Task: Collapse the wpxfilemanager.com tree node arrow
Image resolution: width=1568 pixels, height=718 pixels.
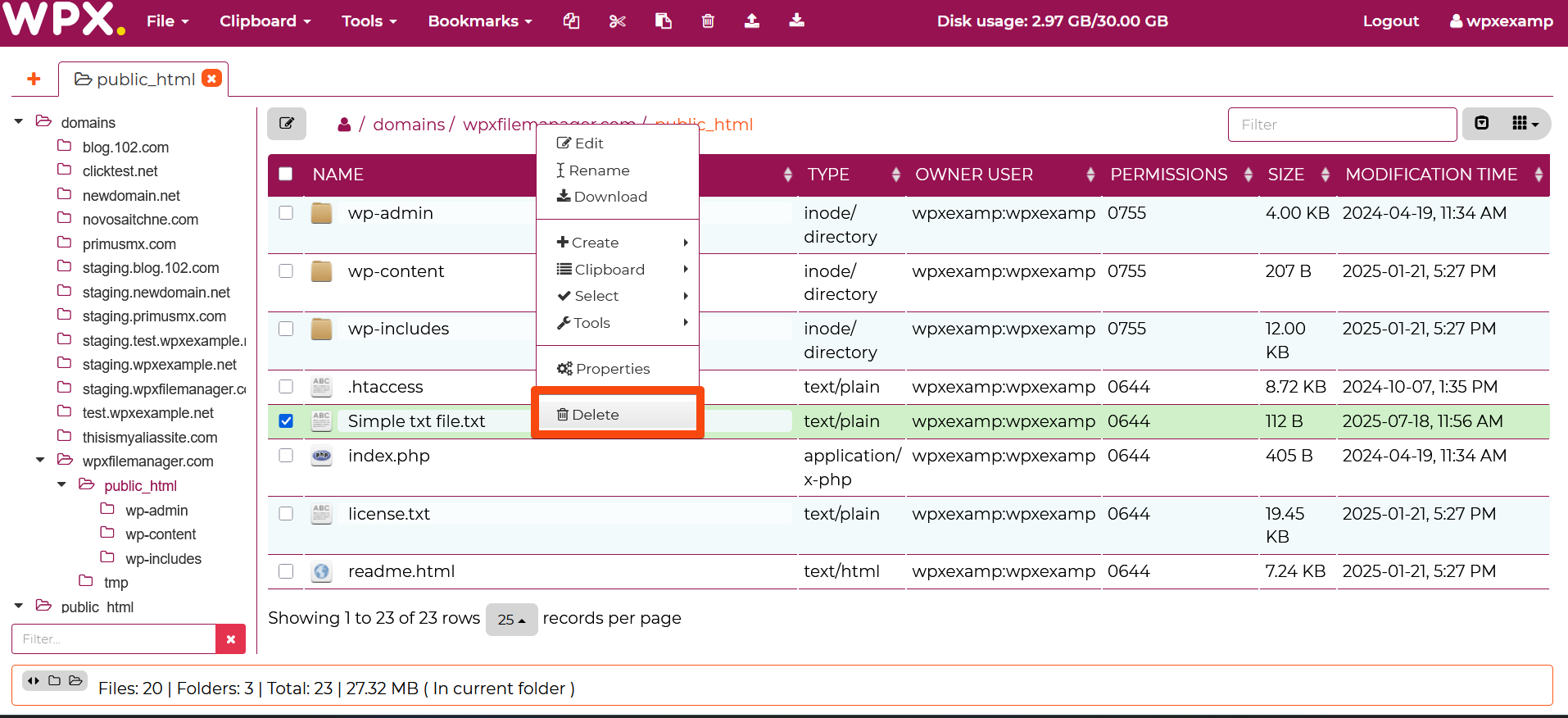Action: pyautogui.click(x=40, y=461)
